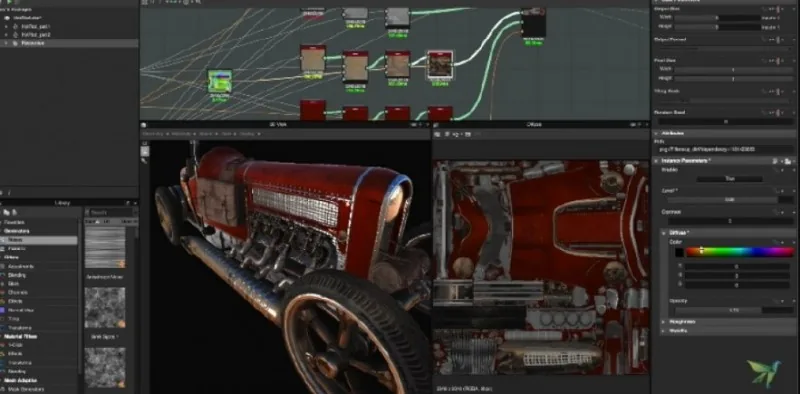This screenshot has height=394, width=800.
Task: Click the folder icon in Library toolbar
Action: click(6, 212)
